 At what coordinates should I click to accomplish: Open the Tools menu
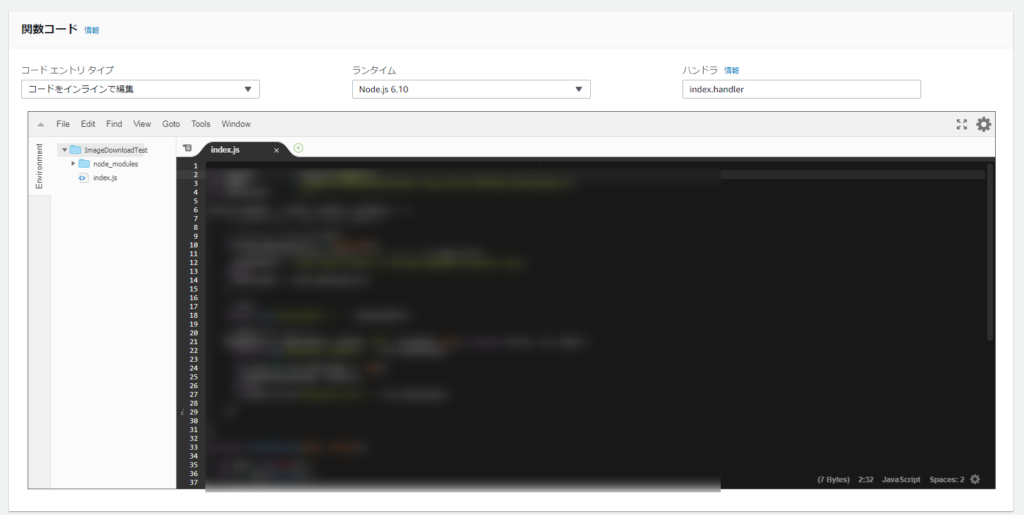pyautogui.click(x=200, y=124)
